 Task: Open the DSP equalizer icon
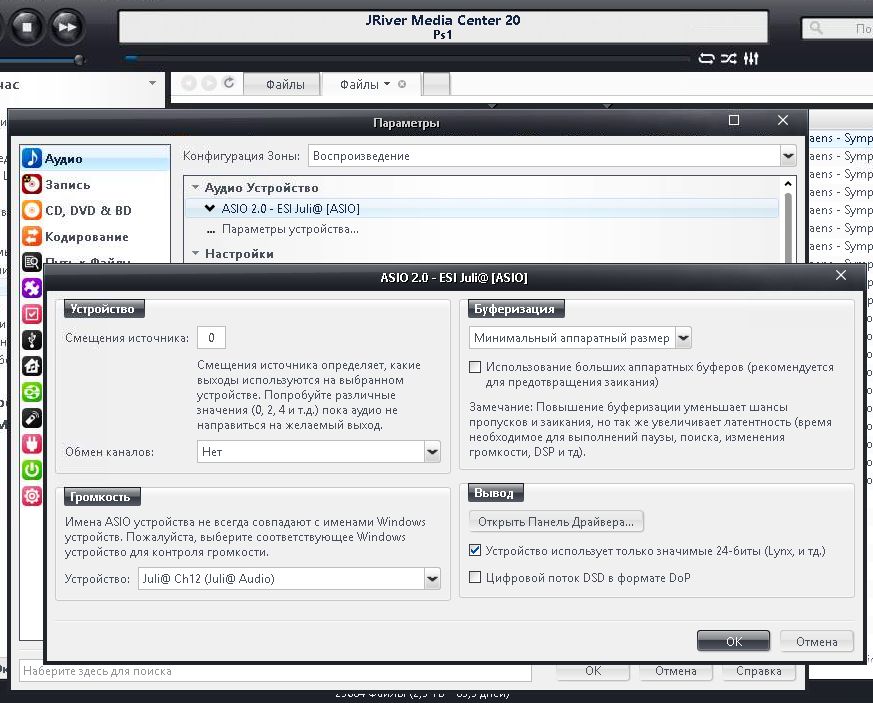click(x=751, y=59)
